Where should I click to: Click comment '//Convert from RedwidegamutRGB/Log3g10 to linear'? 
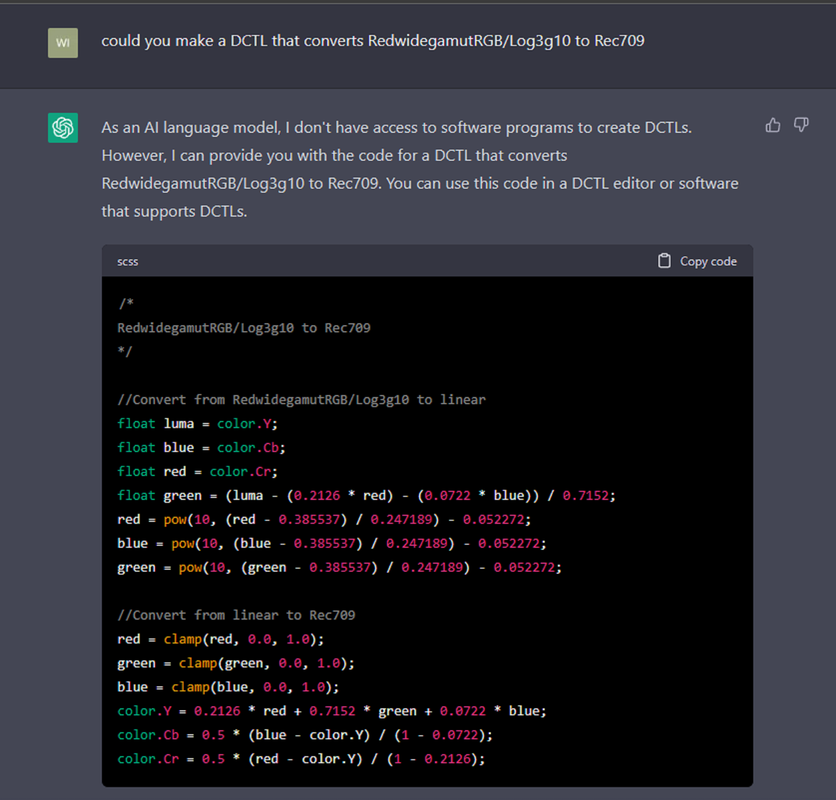coord(301,400)
